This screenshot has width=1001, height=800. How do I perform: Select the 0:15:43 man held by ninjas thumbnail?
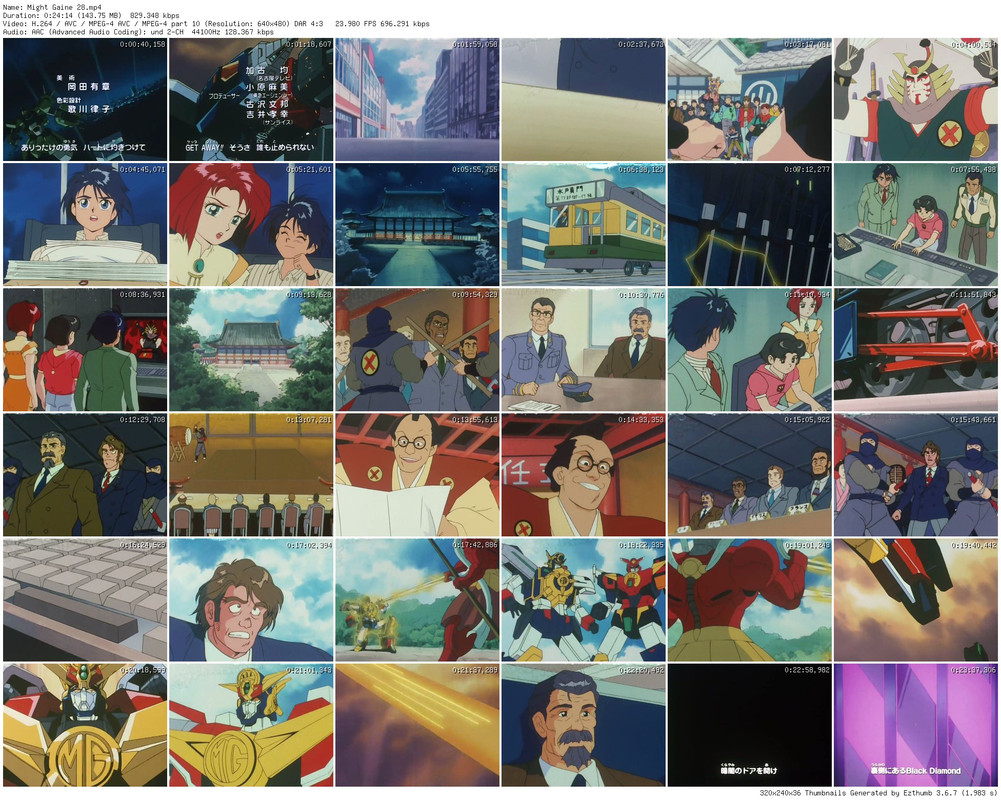915,475
